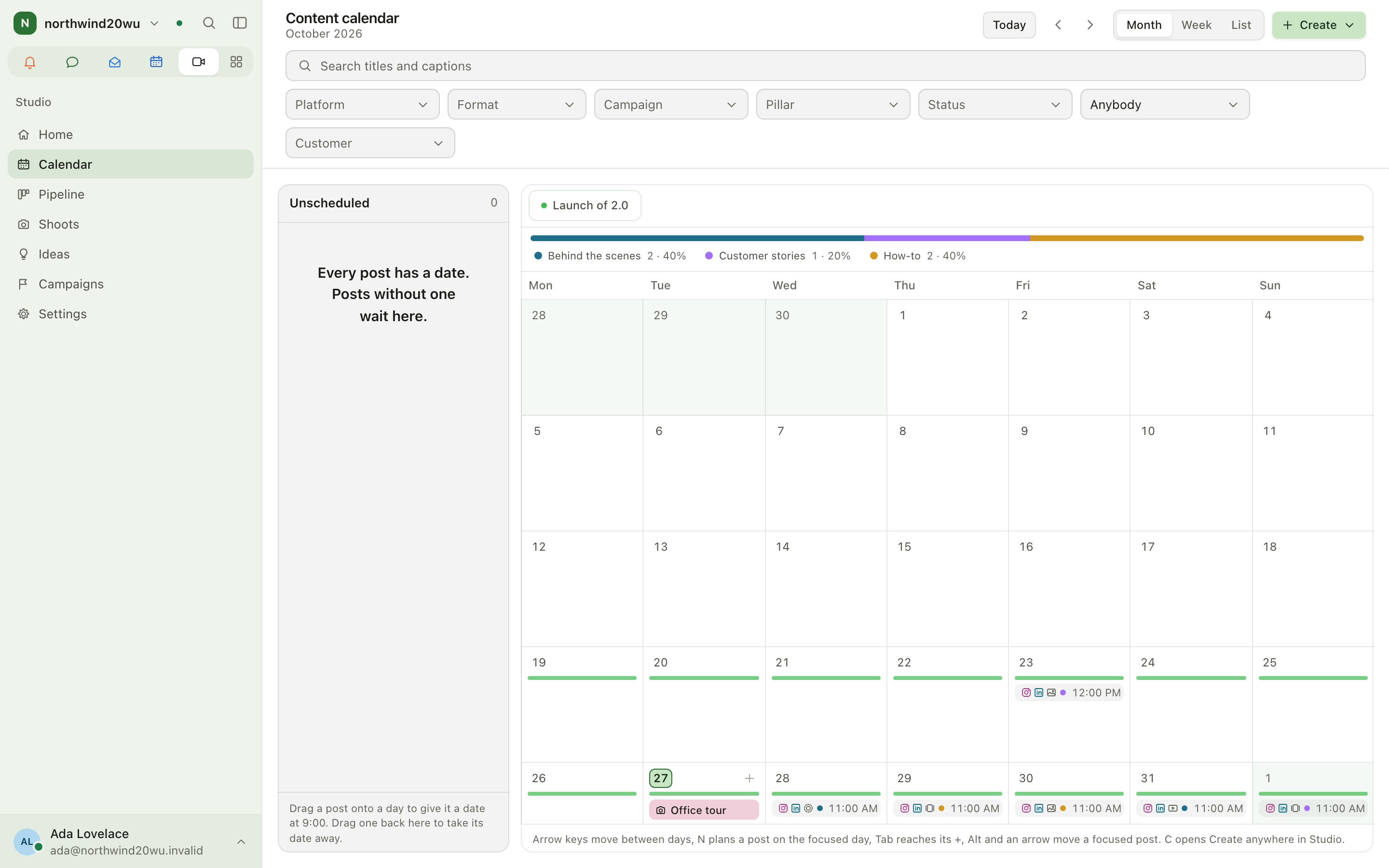
Task: Open Shoots in Studio sidebar
Action: 130,224
